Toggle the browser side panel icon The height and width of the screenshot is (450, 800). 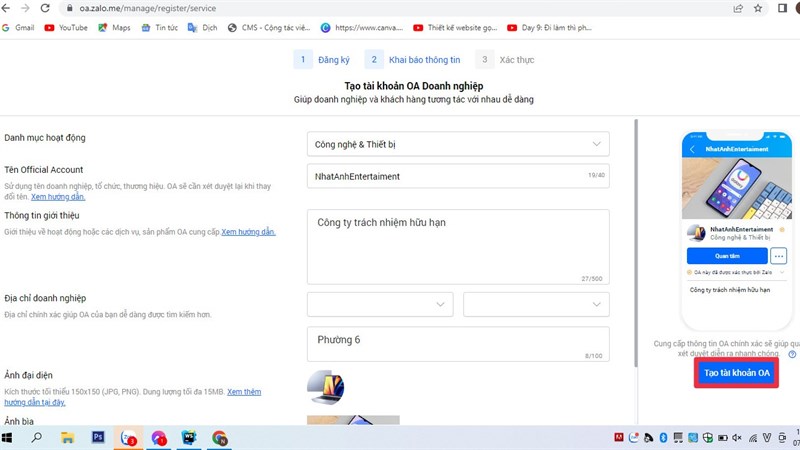pos(782,8)
